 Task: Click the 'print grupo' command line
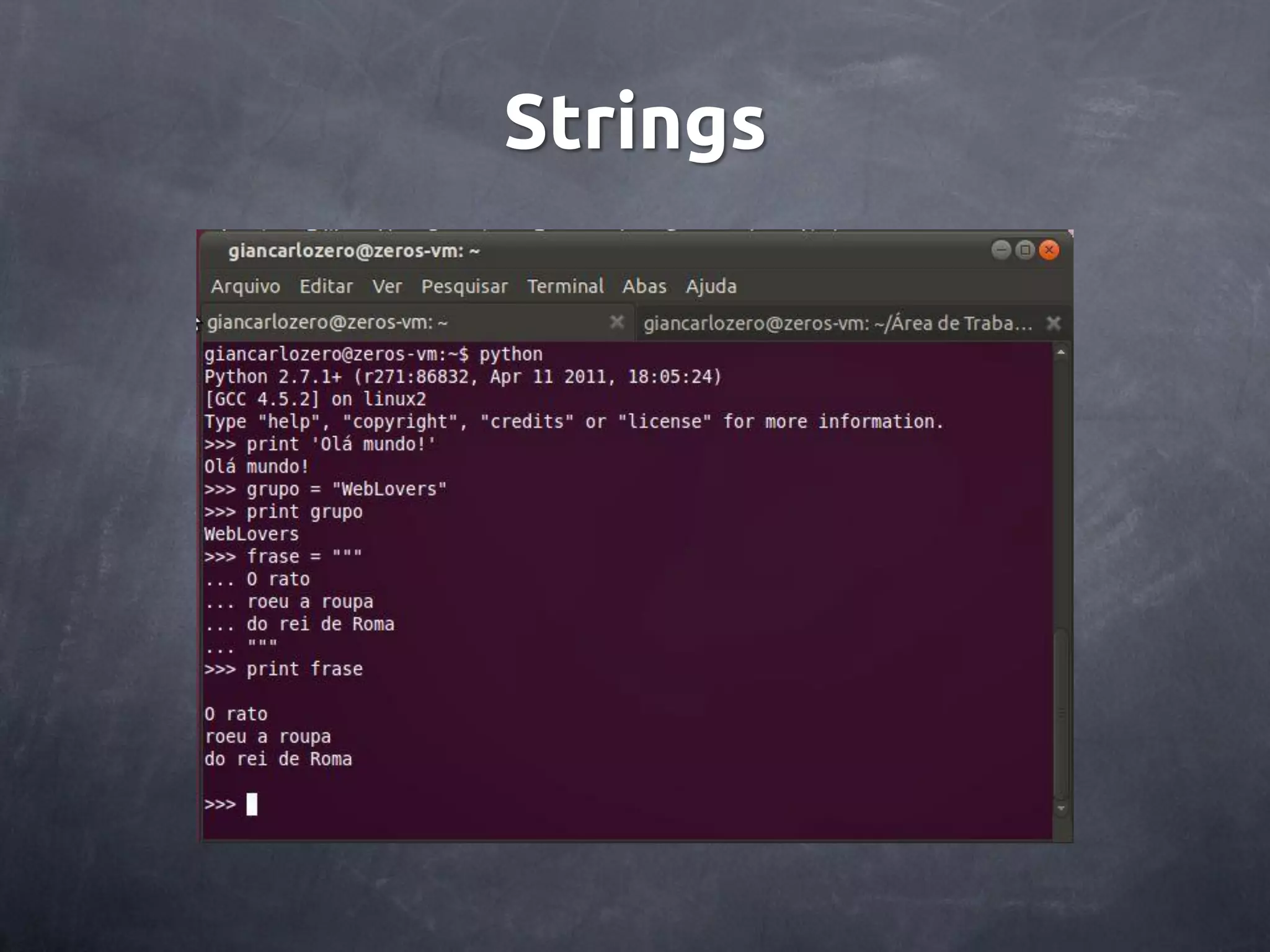[x=283, y=512]
